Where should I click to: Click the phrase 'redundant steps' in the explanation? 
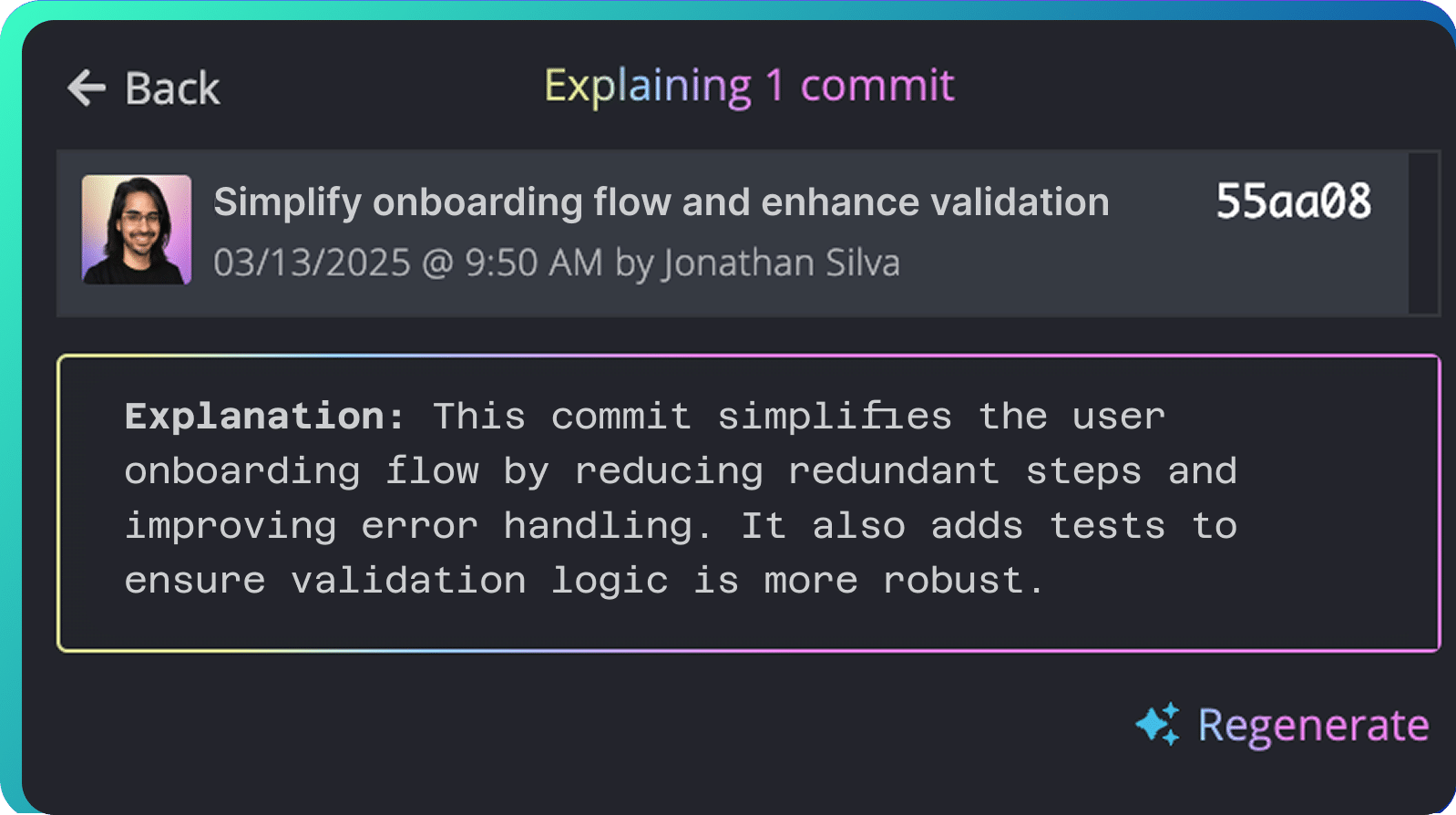pos(965,471)
